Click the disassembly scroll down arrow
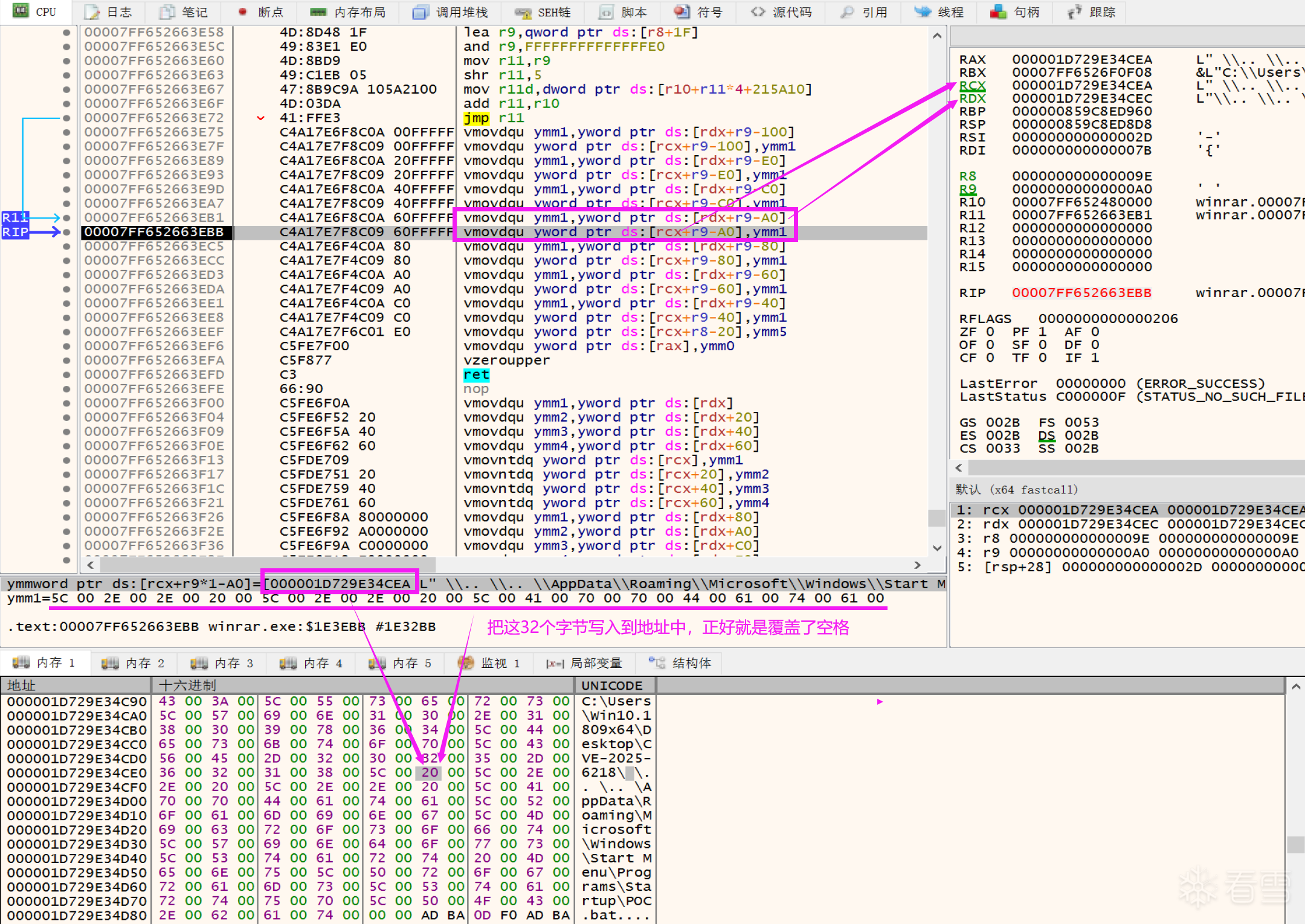The width and height of the screenshot is (1305, 924). click(x=937, y=548)
